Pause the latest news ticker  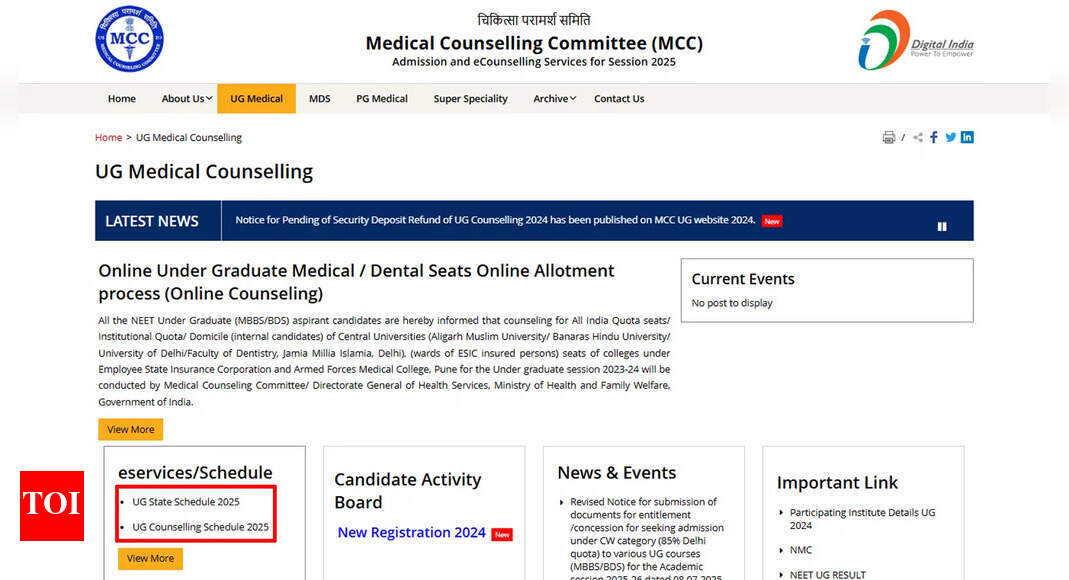point(942,227)
